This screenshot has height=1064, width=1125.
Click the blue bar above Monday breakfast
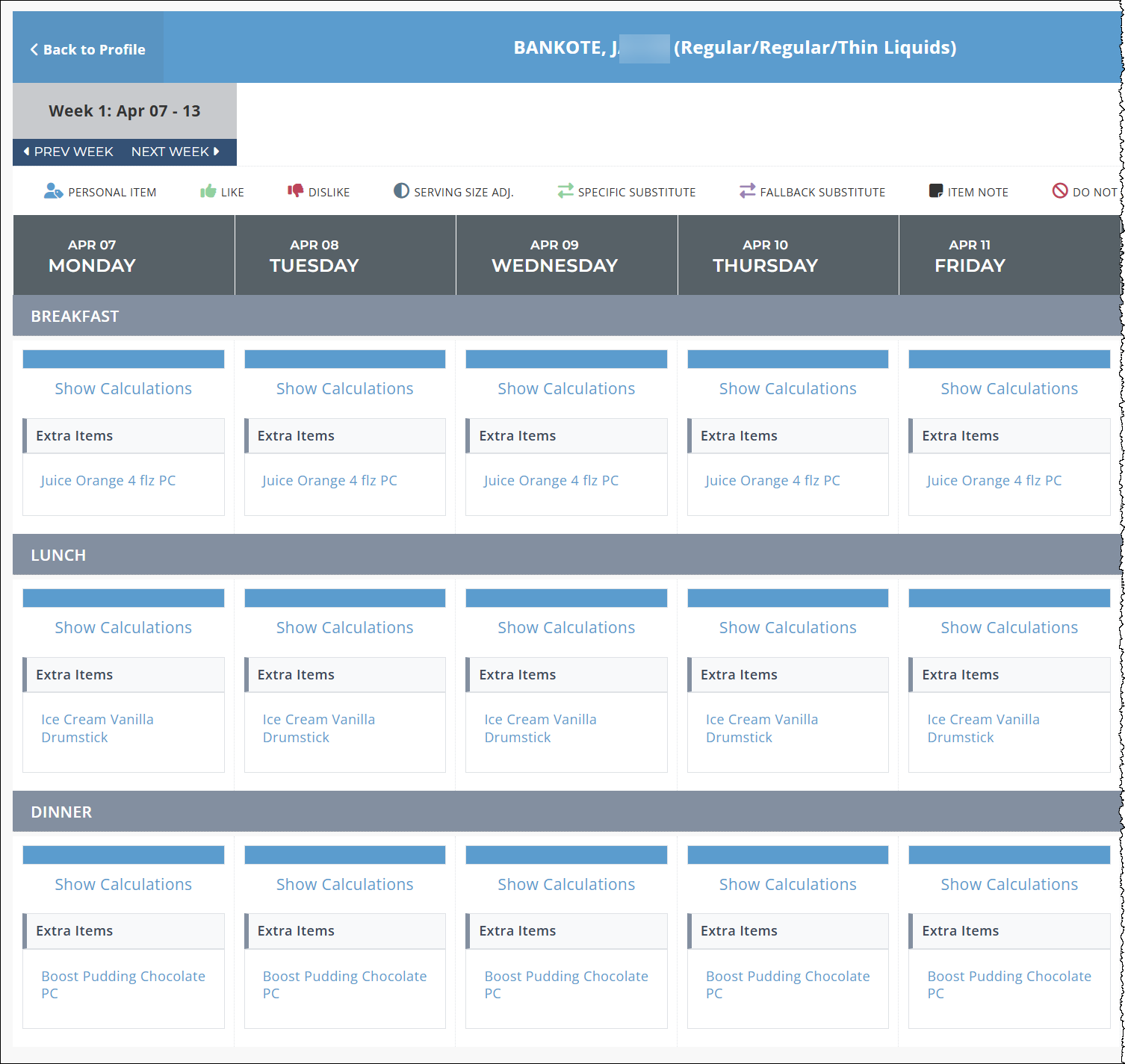click(123, 359)
